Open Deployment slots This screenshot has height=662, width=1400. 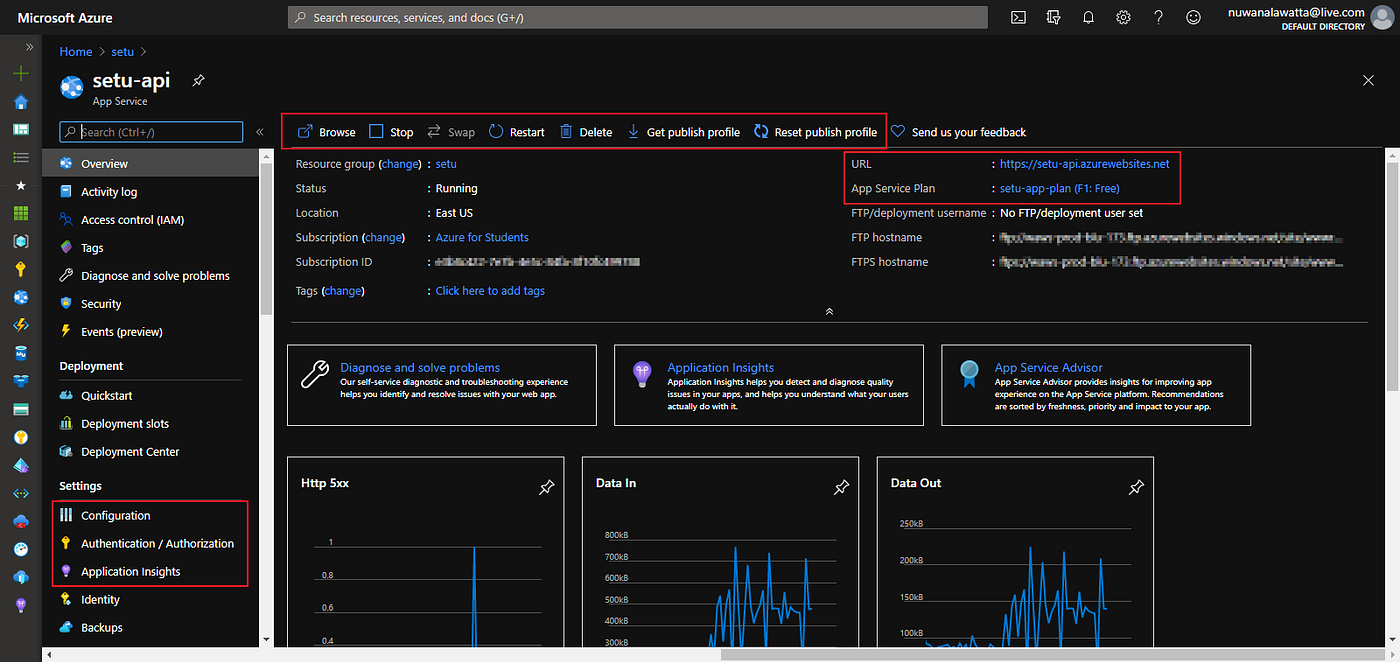tap(150, 424)
